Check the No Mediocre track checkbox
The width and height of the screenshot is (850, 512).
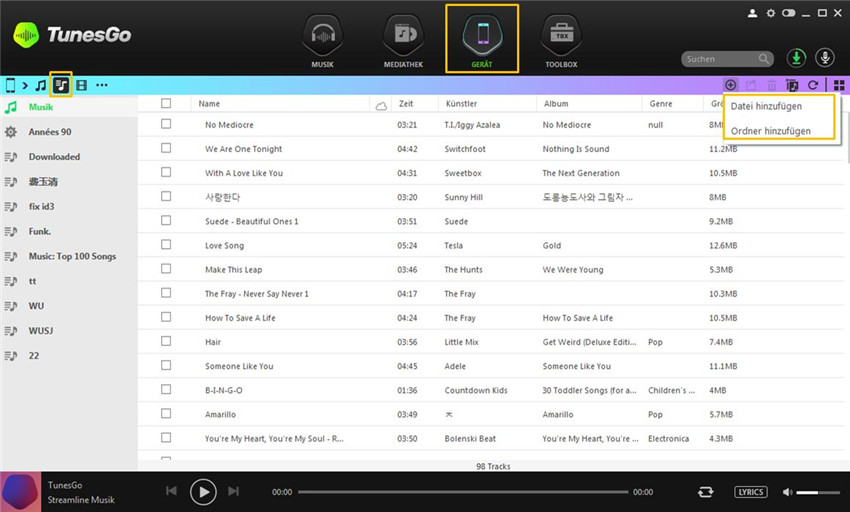click(x=166, y=124)
